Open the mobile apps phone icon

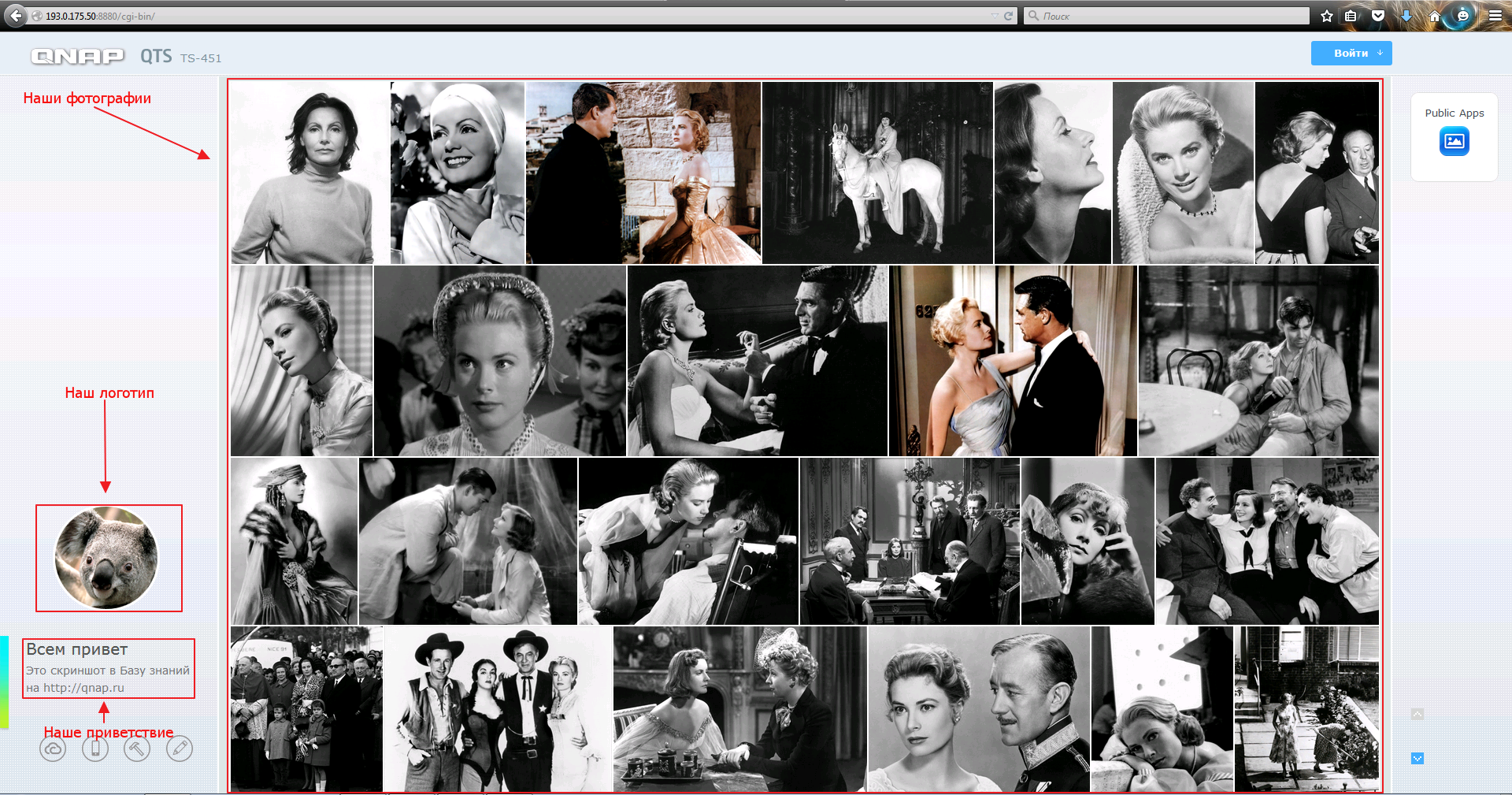(x=95, y=749)
